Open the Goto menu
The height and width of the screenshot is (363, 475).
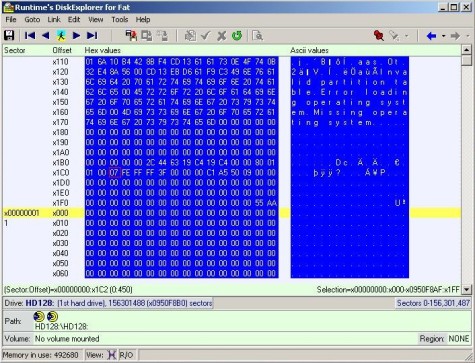pos(32,20)
